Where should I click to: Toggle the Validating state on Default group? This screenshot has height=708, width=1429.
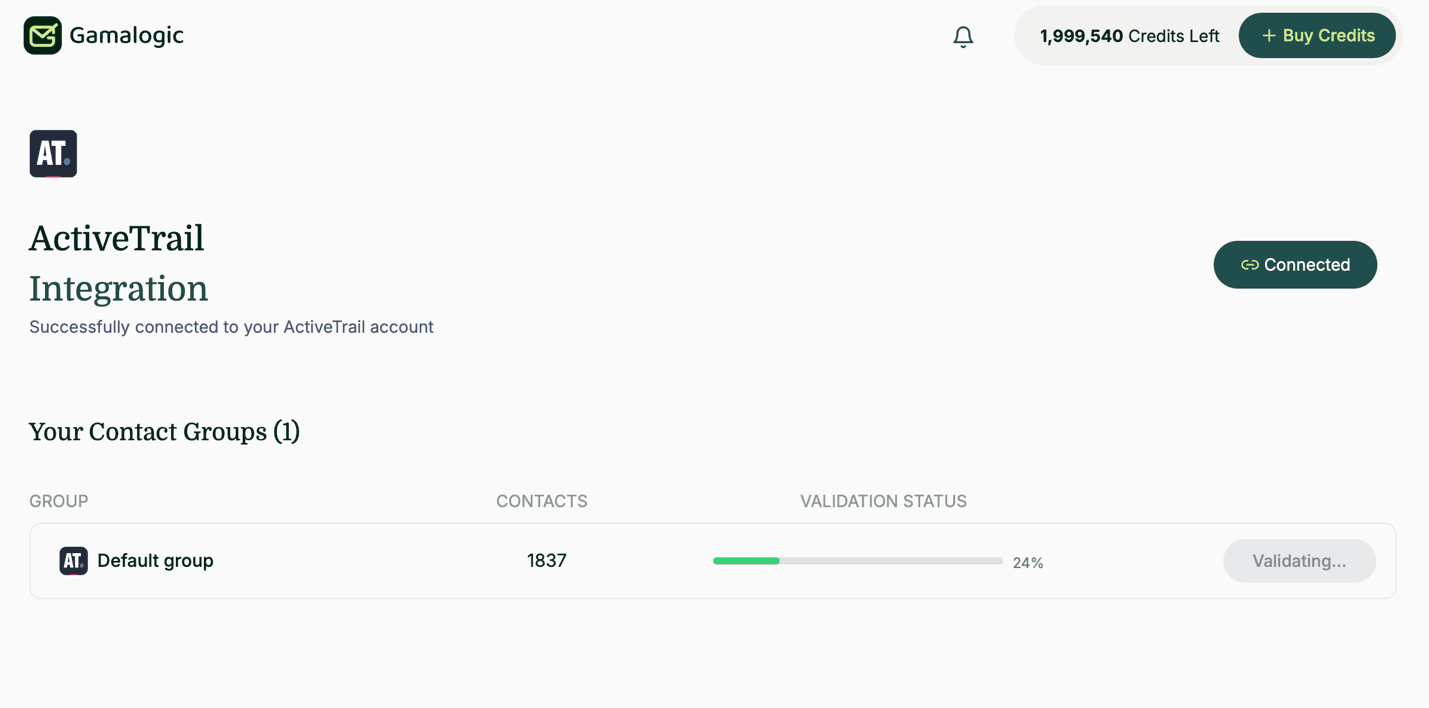pos(1299,561)
